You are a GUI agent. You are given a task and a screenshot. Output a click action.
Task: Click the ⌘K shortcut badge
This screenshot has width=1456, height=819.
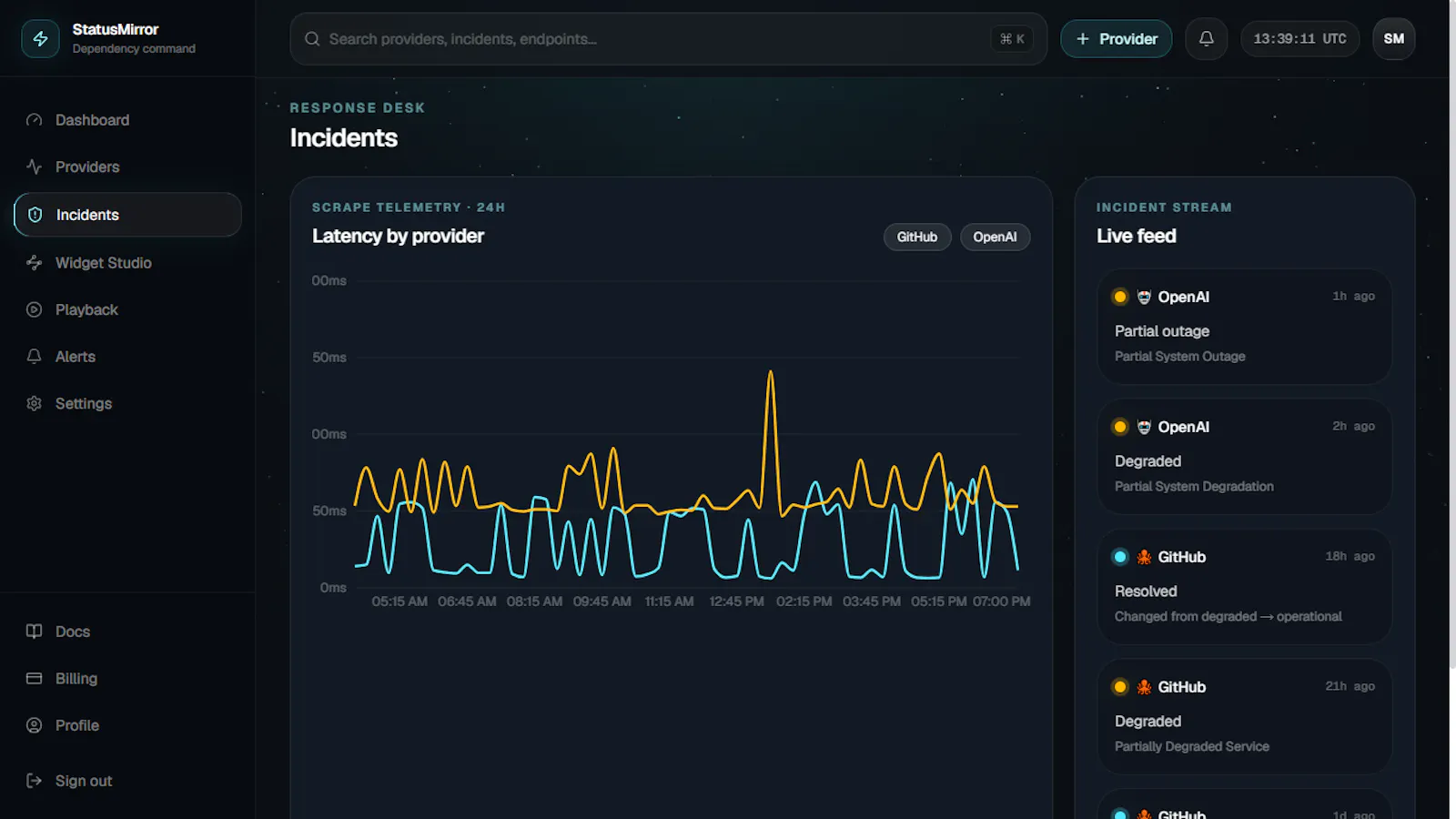(x=1012, y=39)
